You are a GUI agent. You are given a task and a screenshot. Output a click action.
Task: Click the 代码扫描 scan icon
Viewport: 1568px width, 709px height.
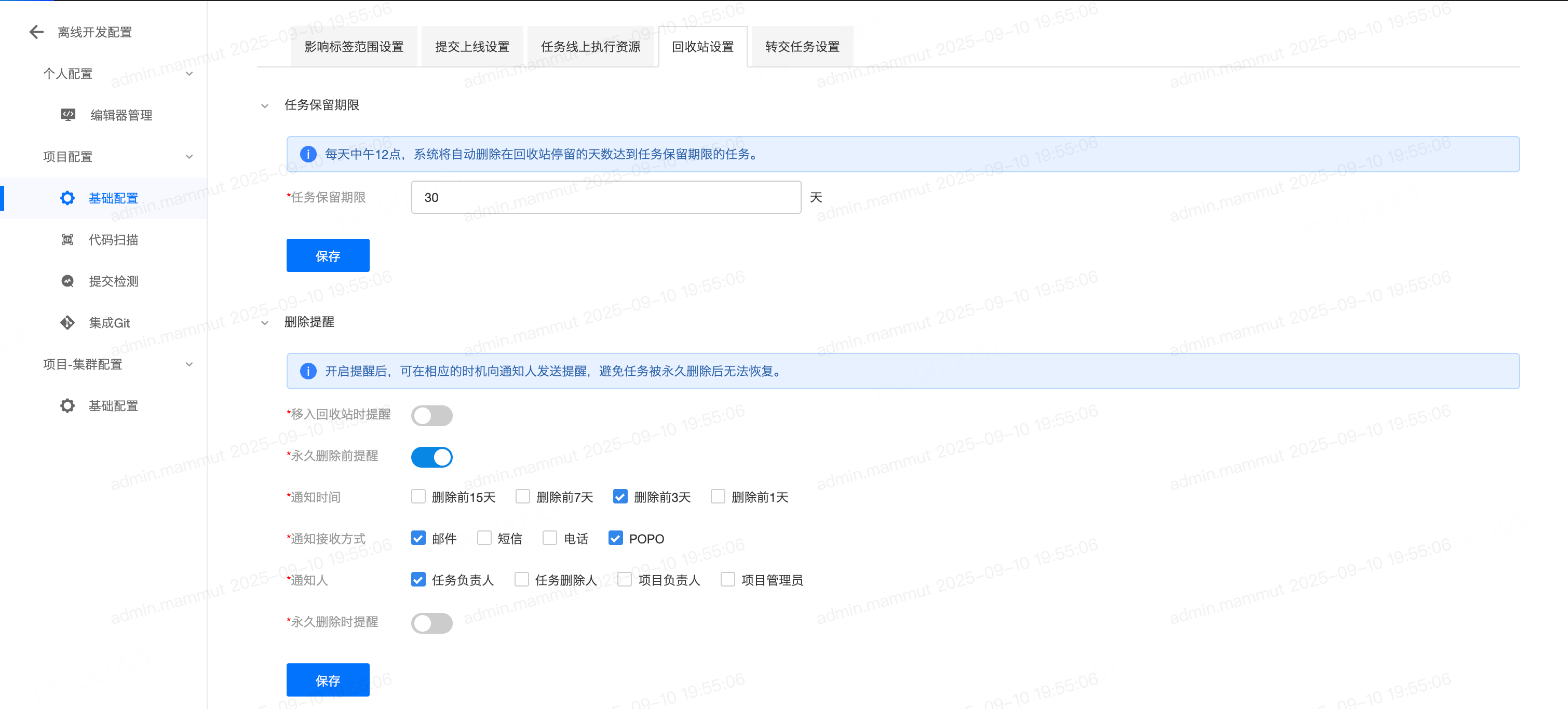click(x=67, y=239)
